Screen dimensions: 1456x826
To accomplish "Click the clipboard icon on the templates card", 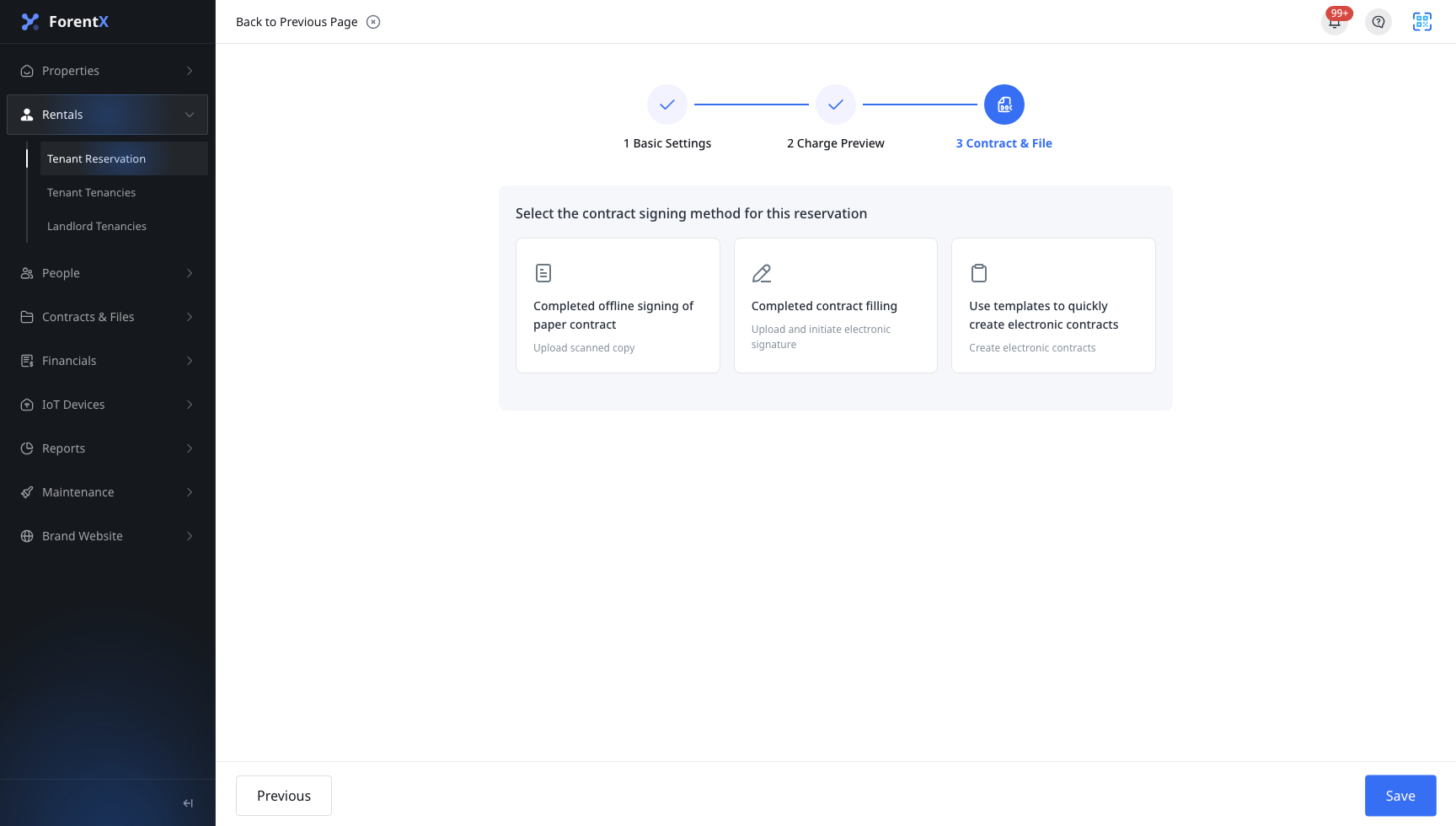I will (979, 273).
